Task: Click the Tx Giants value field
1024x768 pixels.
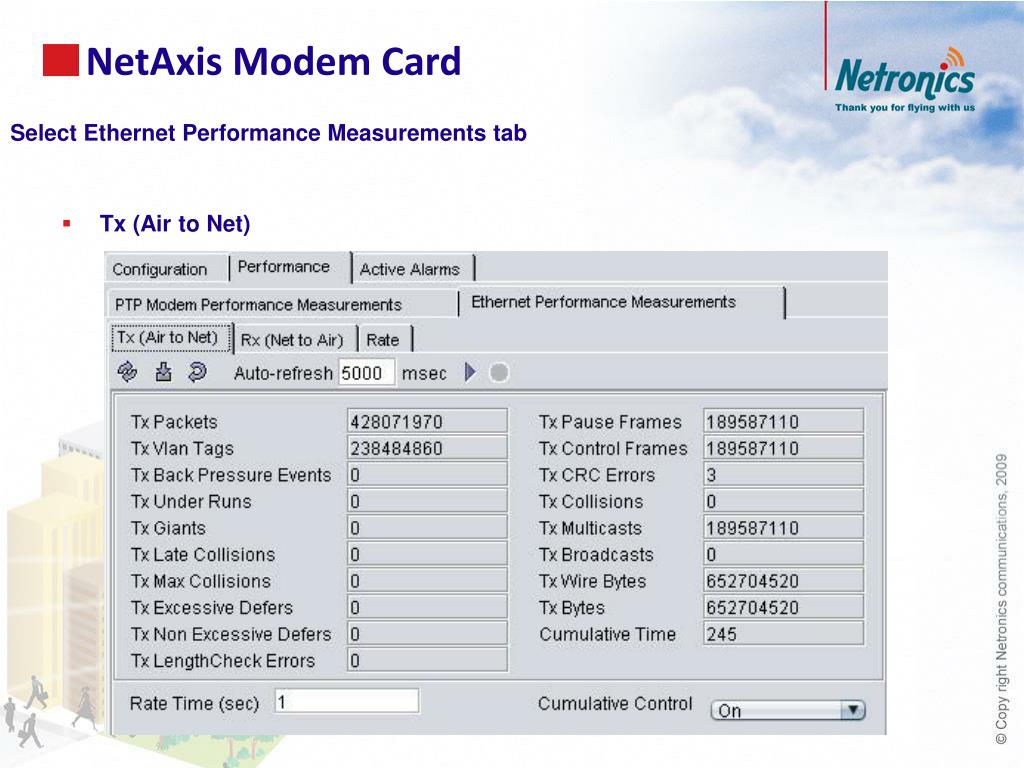Action: [427, 528]
